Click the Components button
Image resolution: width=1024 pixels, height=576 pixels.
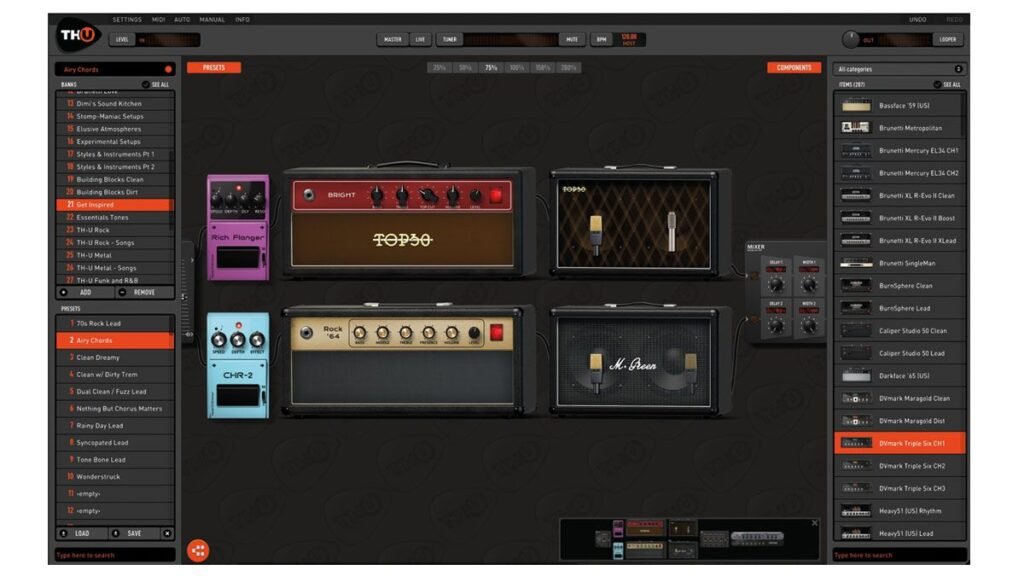coord(794,68)
